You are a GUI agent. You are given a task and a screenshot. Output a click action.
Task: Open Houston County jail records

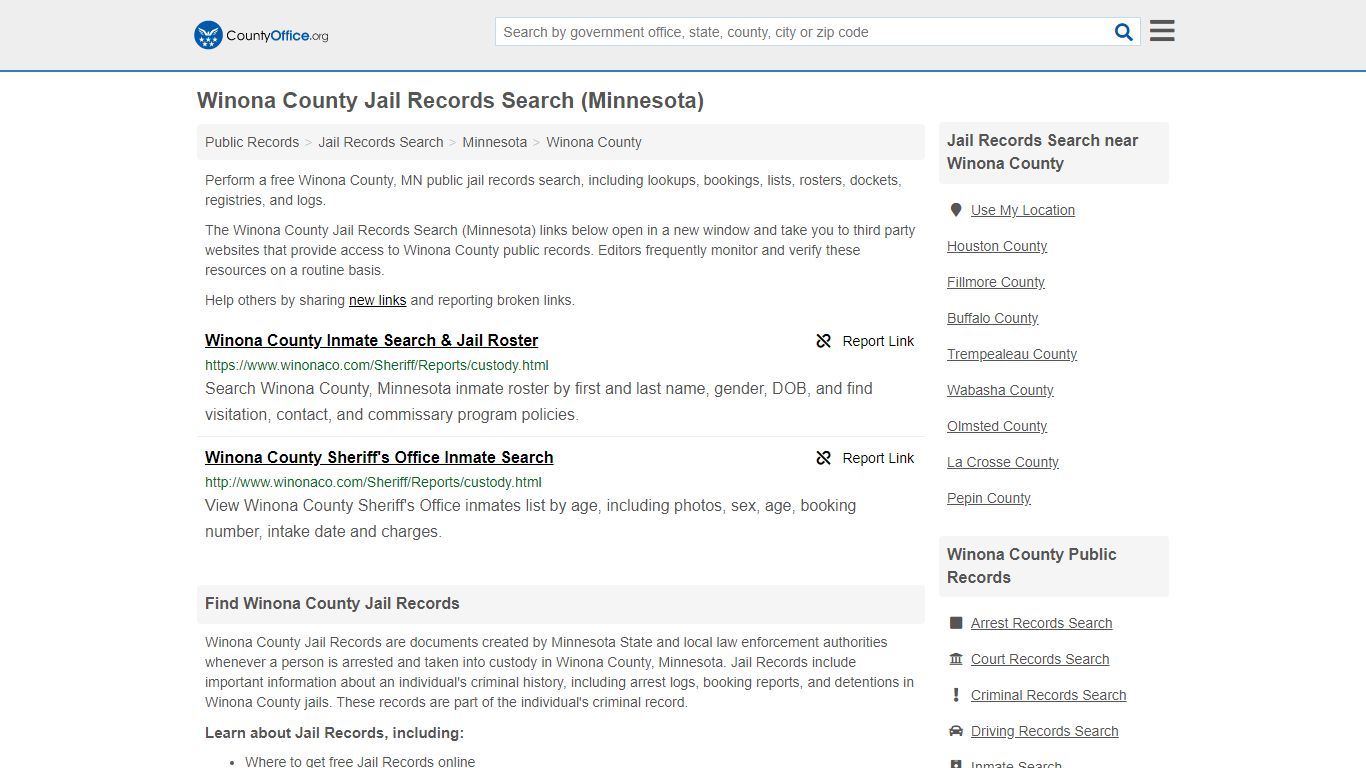tap(997, 246)
